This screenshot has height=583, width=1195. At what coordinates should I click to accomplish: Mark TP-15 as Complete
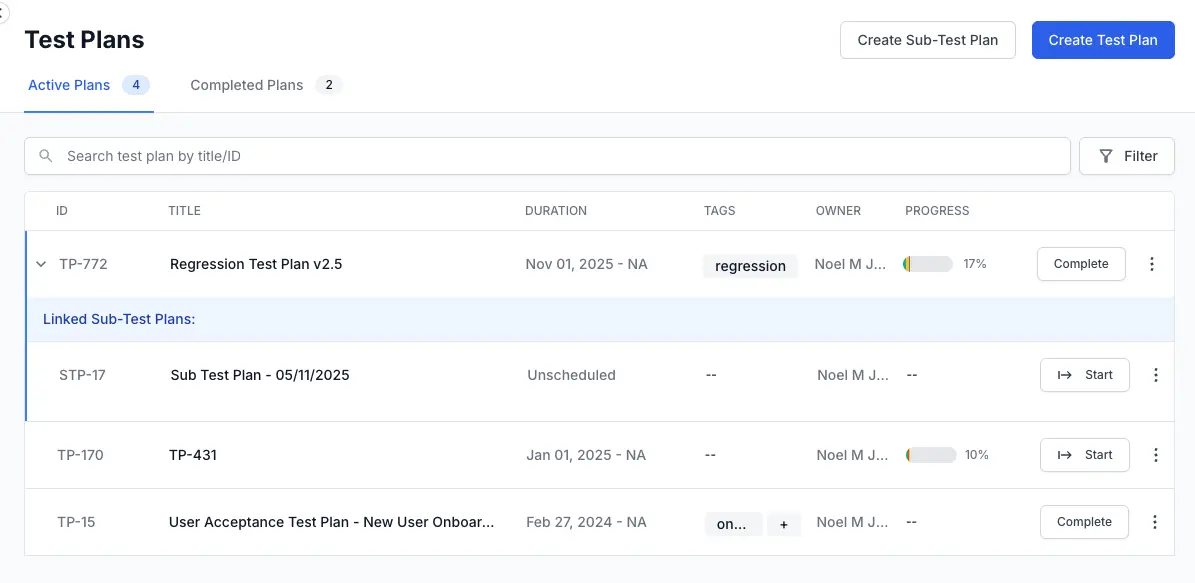[x=1084, y=522]
